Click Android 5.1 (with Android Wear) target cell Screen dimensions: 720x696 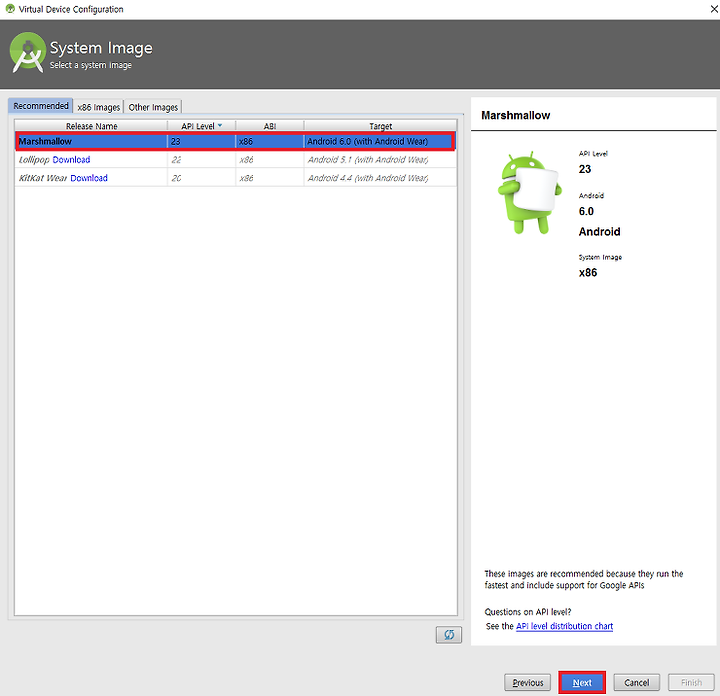coord(380,160)
